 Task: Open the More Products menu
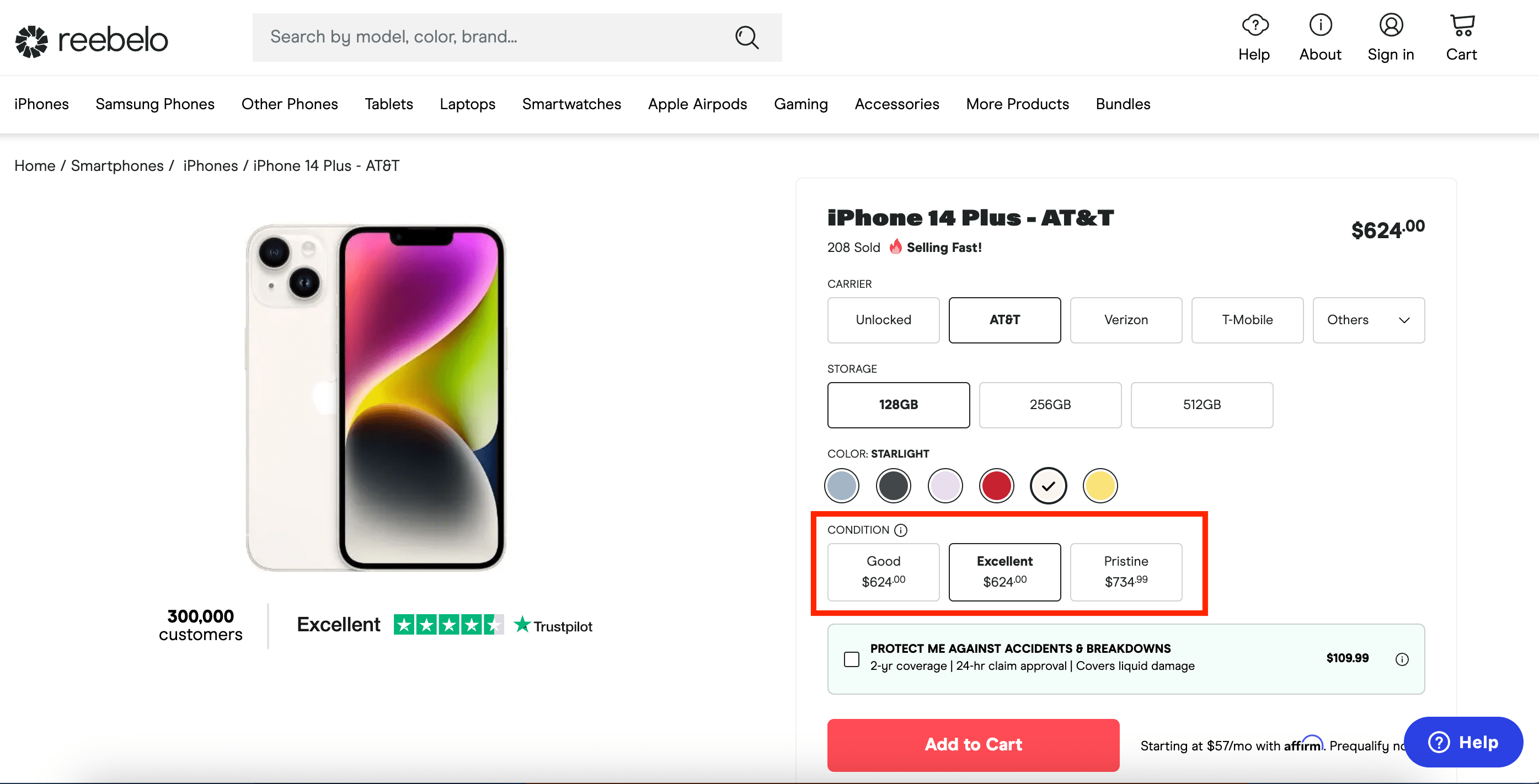point(1017,104)
